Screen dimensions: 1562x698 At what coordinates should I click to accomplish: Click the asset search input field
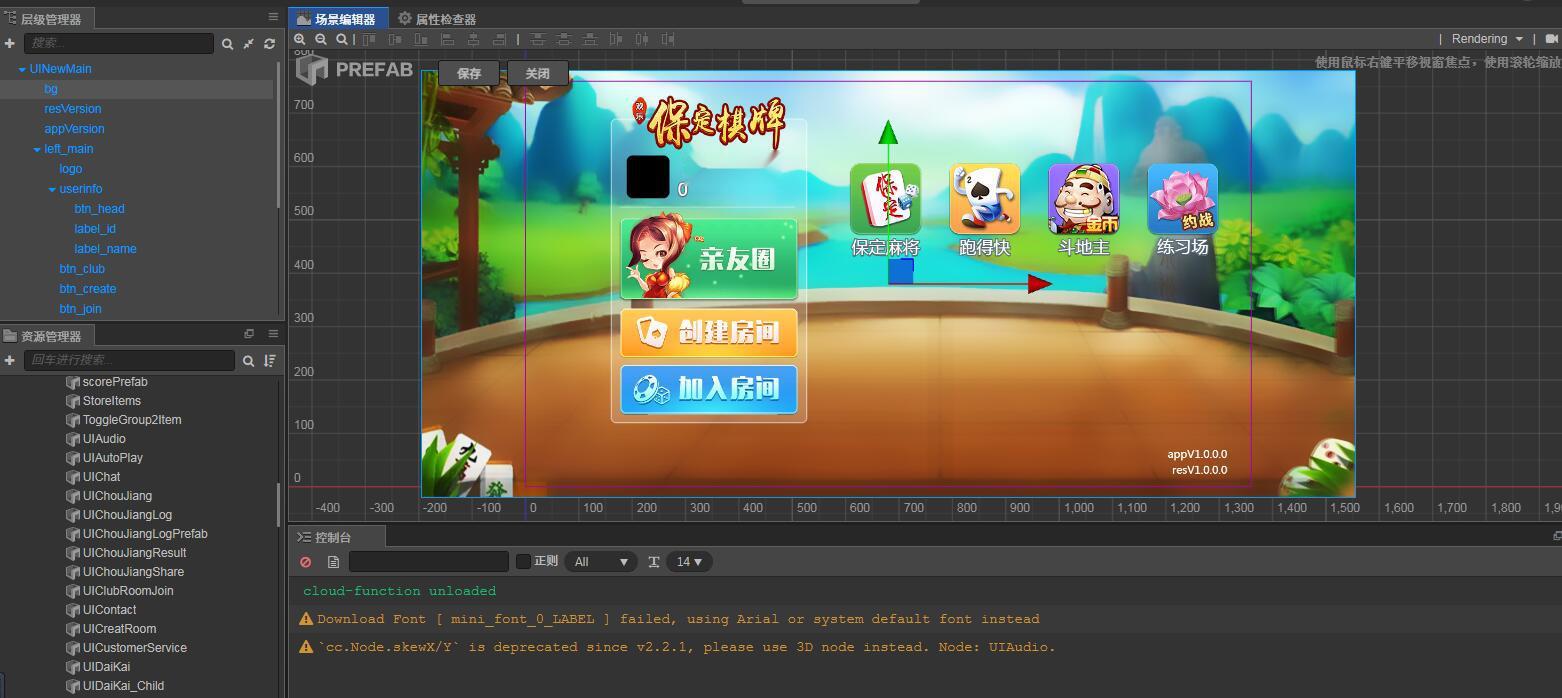128,360
